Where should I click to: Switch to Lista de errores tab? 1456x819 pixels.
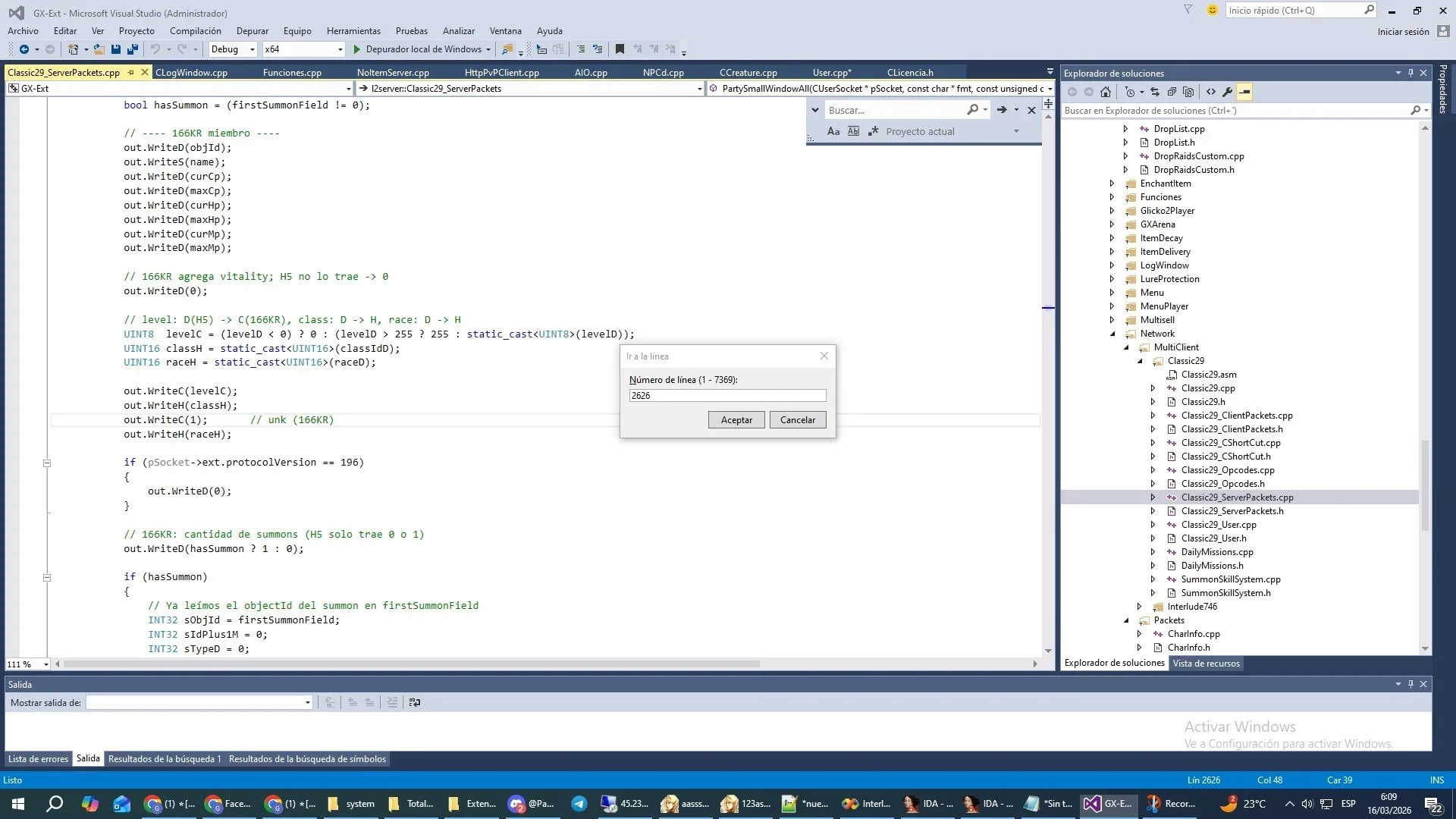tap(38, 759)
